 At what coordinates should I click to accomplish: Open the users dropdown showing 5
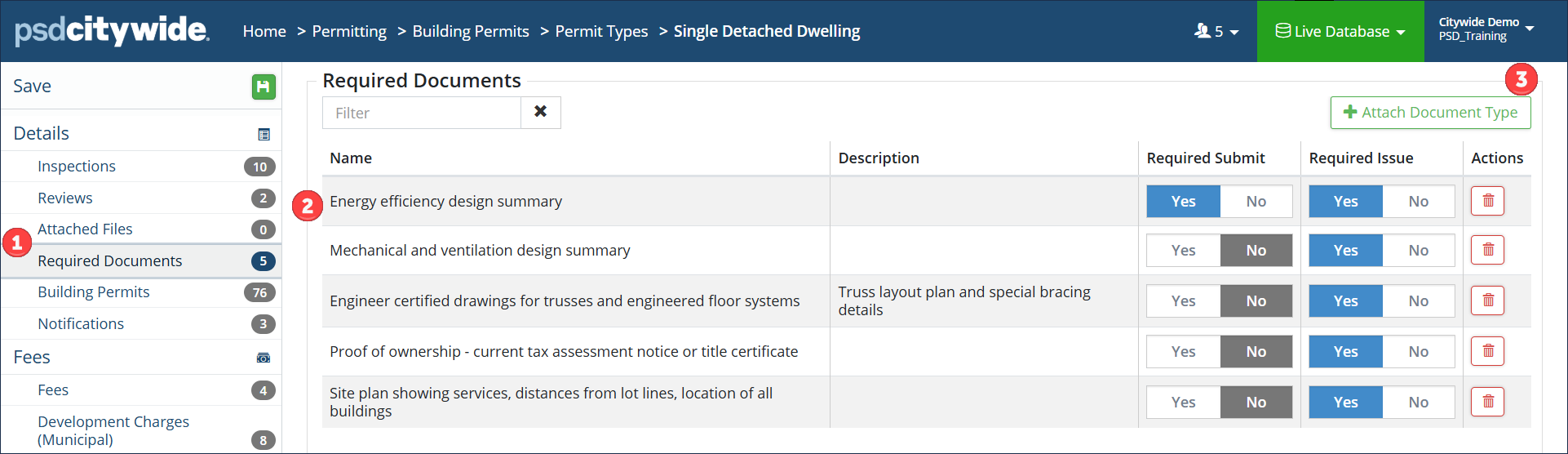pos(1216,31)
